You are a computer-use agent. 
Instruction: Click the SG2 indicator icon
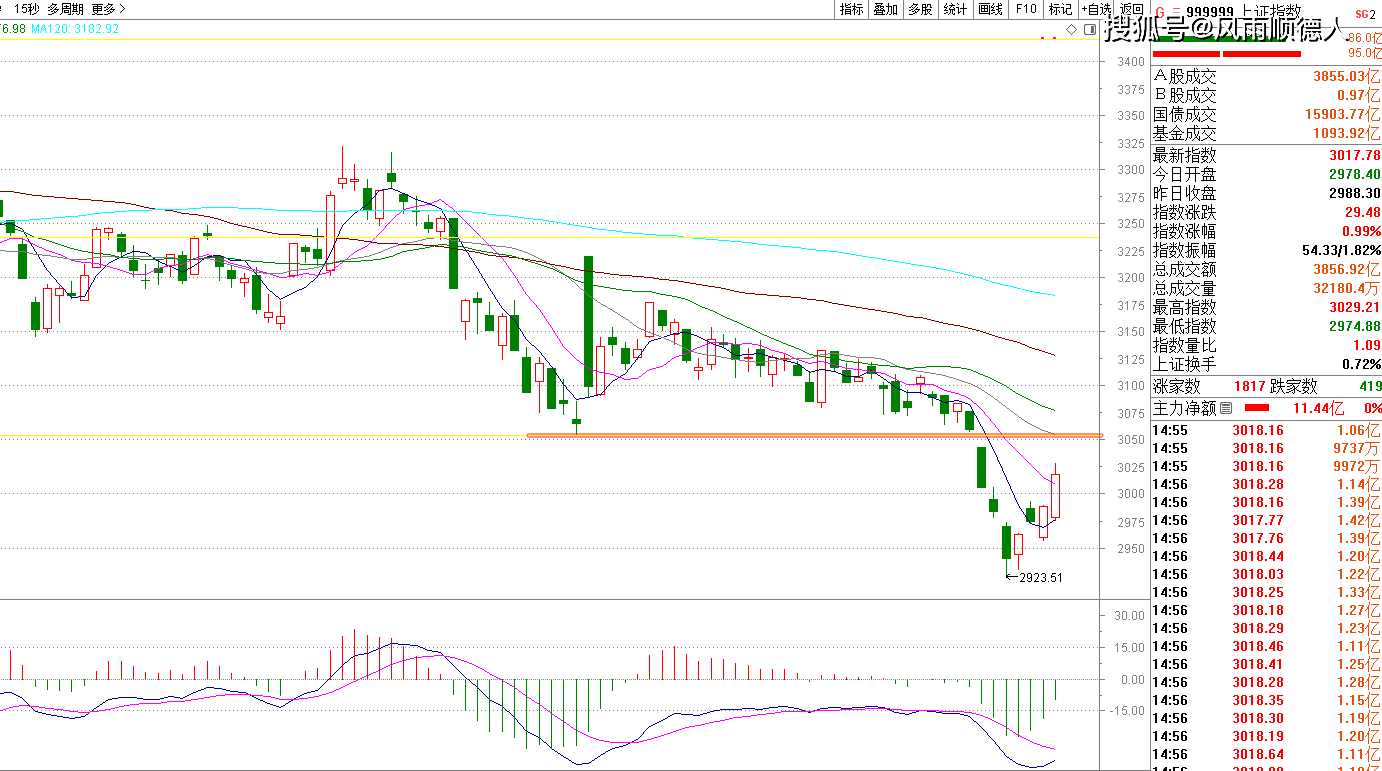click(1364, 13)
